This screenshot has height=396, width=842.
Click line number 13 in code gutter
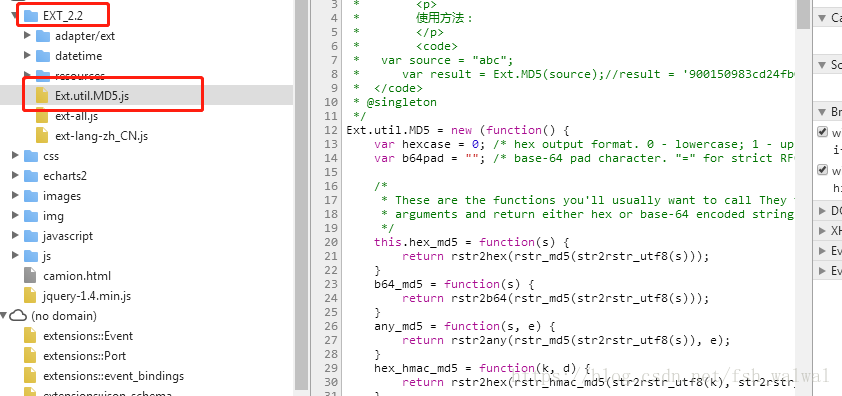[x=331, y=144]
